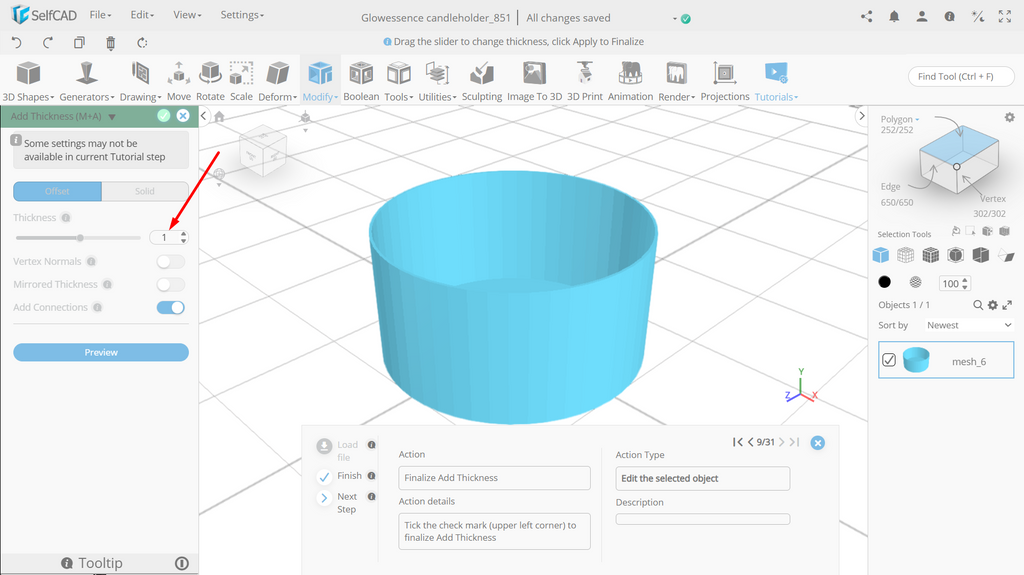The height and width of the screenshot is (575, 1024).
Task: Close the tutorial panel
Action: [817, 443]
